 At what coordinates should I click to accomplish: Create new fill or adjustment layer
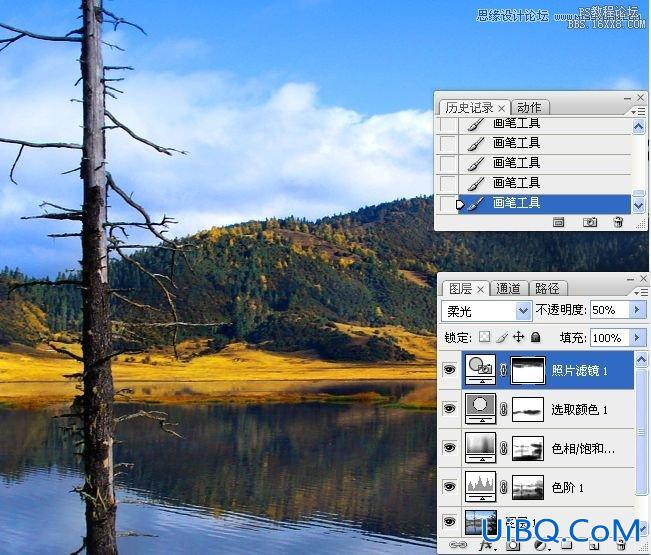[x=541, y=545]
